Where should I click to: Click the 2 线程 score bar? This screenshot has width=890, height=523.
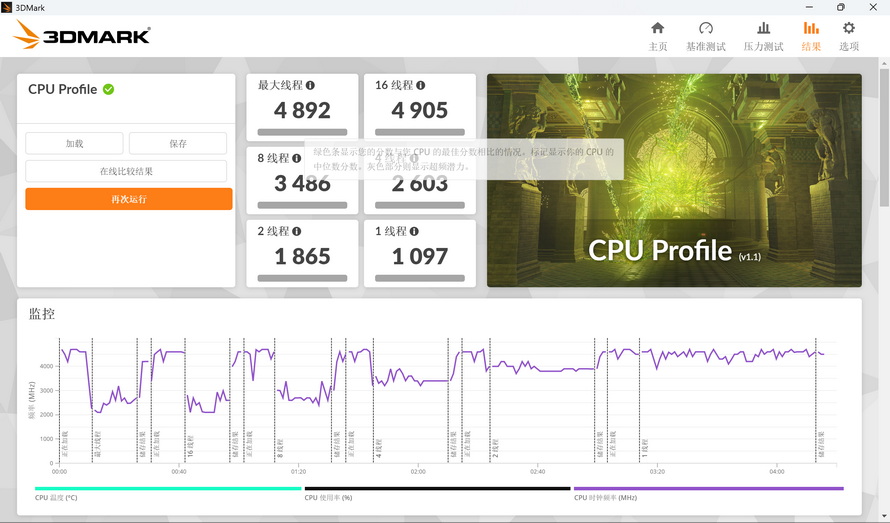coord(303,278)
